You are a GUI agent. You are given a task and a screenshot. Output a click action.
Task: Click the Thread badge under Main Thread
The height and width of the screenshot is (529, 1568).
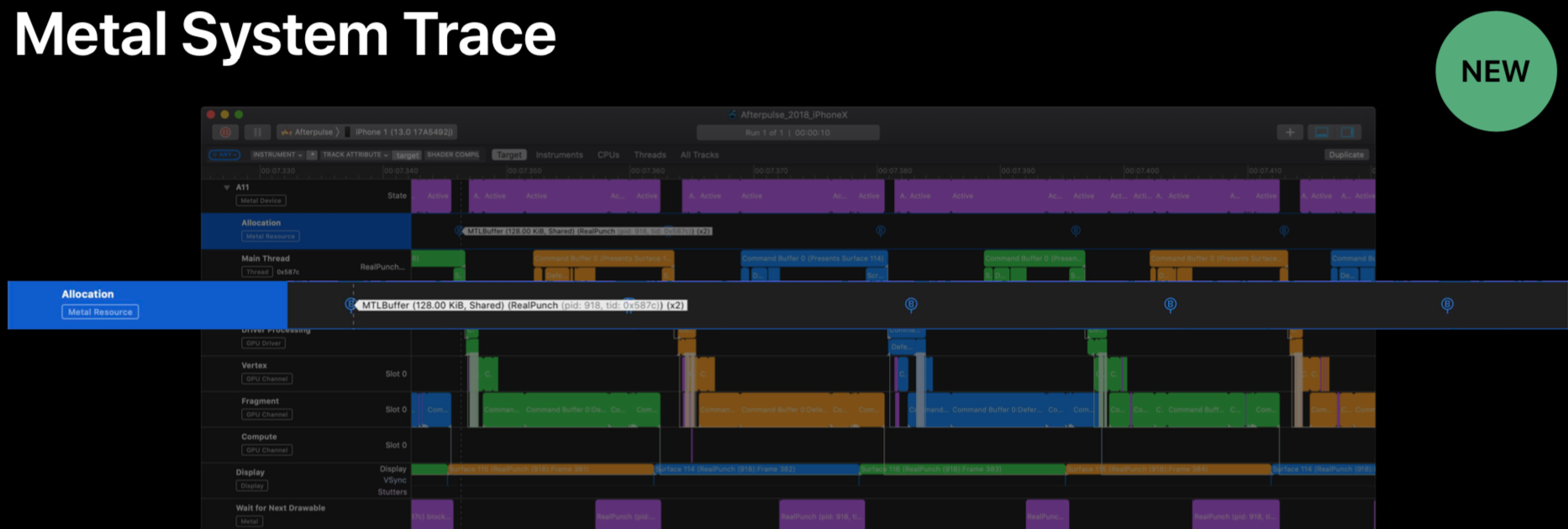click(257, 272)
